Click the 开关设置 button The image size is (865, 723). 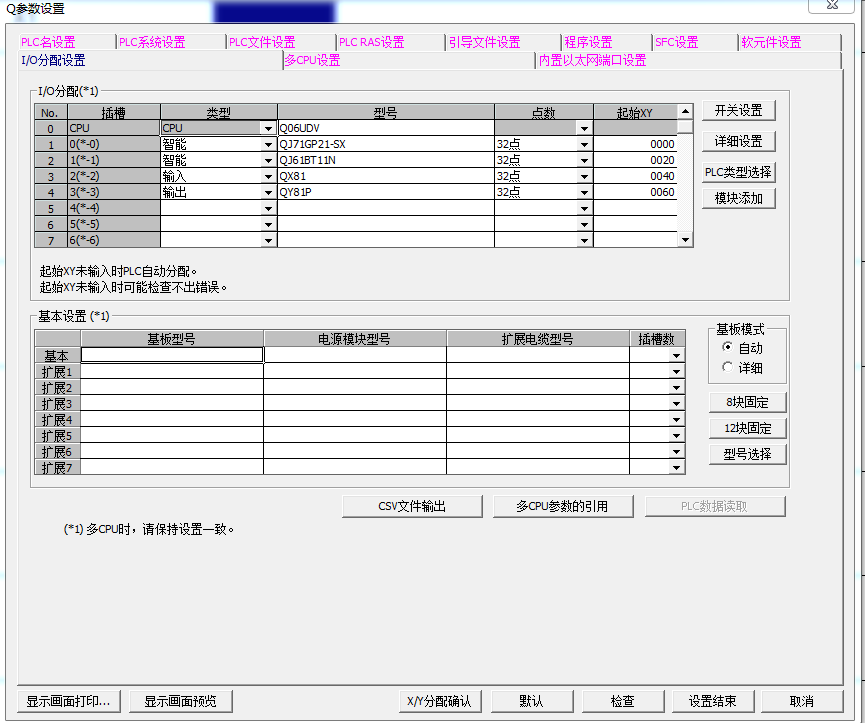(x=738, y=110)
